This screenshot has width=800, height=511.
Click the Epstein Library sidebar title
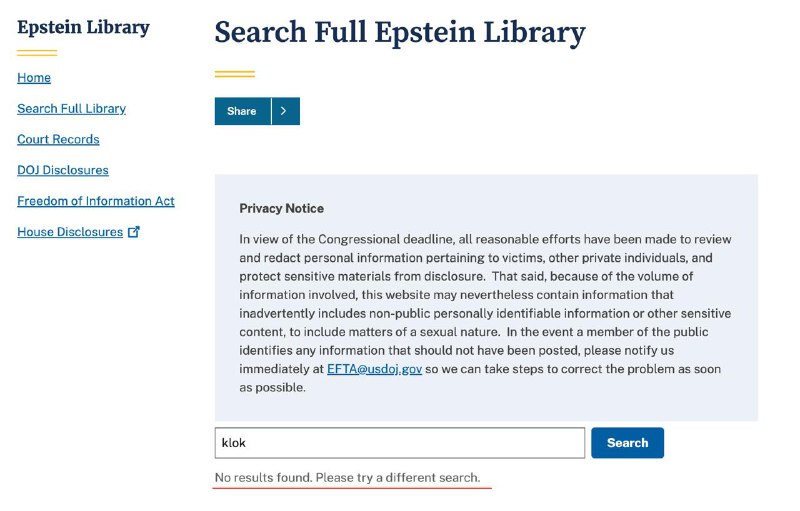click(83, 27)
